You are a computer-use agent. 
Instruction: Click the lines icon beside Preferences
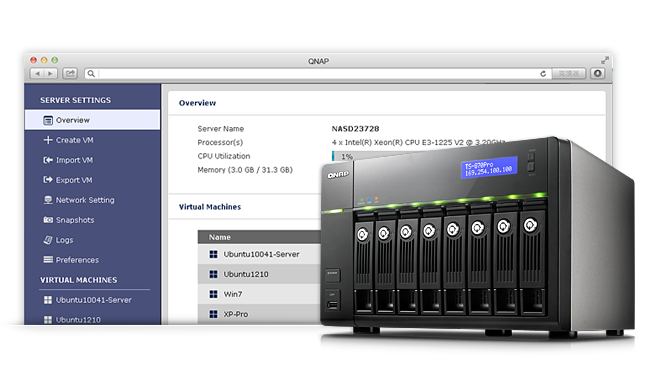(48, 260)
